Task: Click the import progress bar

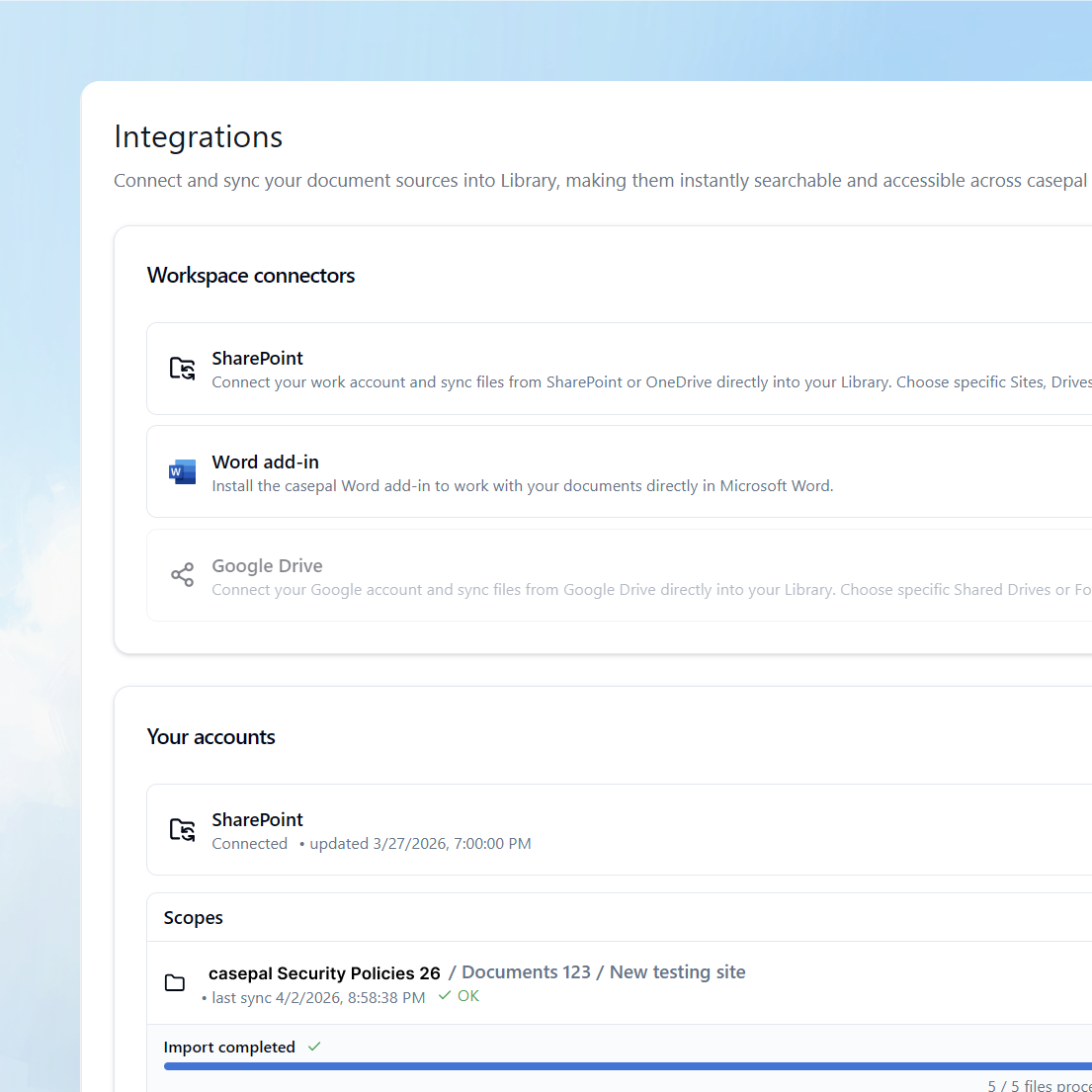Action: [x=628, y=1066]
